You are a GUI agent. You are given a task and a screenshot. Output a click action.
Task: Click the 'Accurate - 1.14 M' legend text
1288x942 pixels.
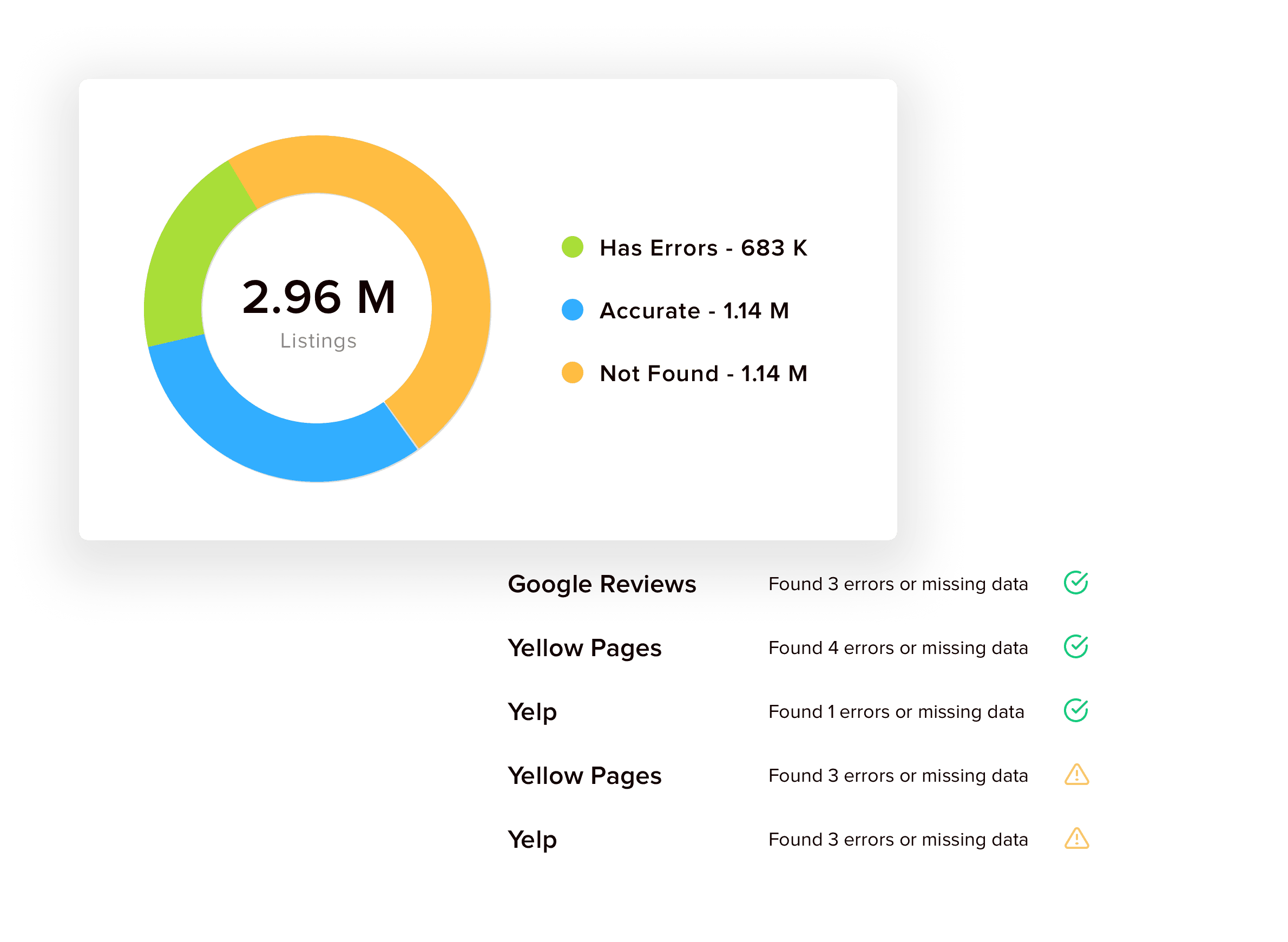click(x=694, y=311)
